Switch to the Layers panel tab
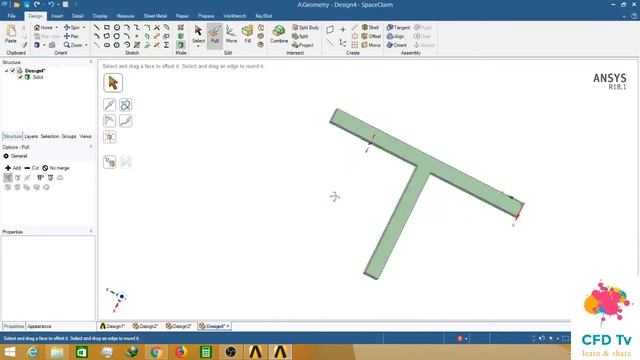Screen dimensions: 640x360 (x=31, y=136)
